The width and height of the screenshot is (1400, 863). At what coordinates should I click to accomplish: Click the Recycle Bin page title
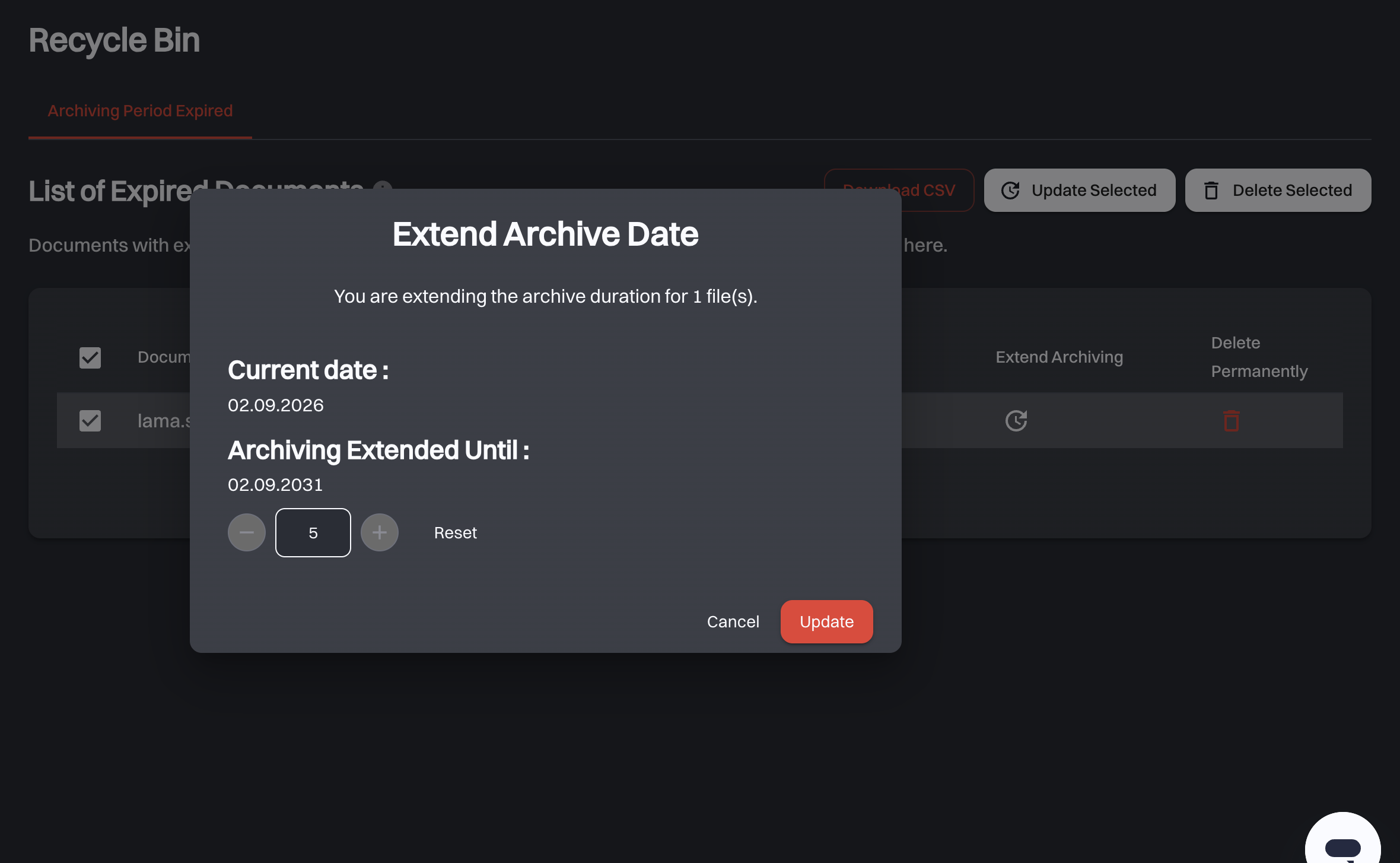[x=114, y=40]
